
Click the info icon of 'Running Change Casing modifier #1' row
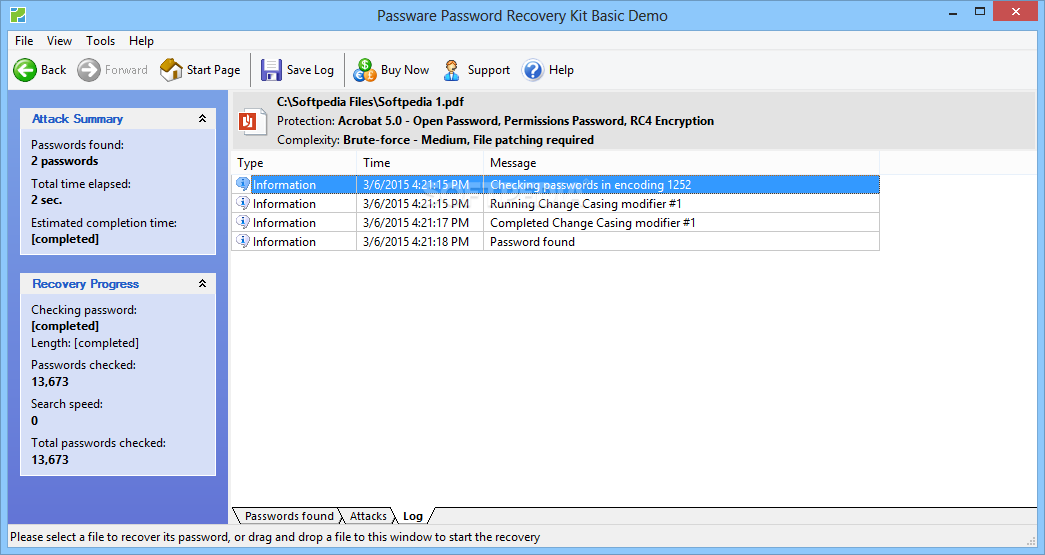click(x=243, y=203)
